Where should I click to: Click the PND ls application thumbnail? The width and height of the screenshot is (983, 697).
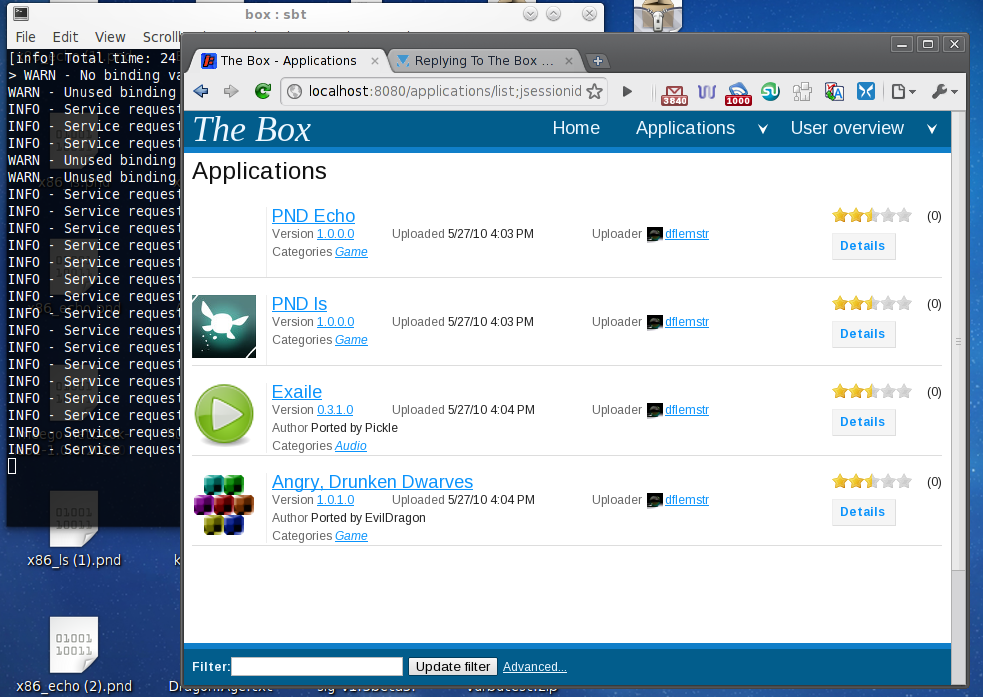coord(224,327)
